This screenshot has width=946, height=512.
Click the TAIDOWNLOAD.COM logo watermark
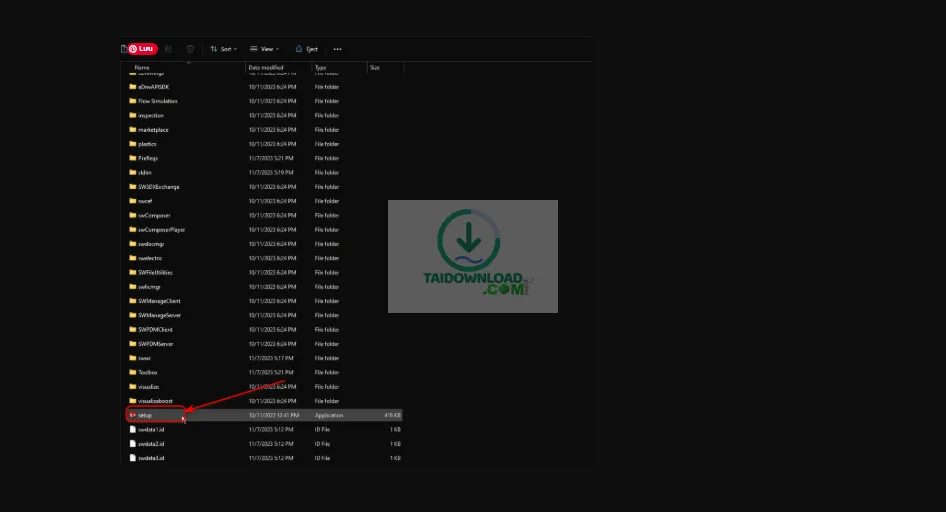click(473, 256)
